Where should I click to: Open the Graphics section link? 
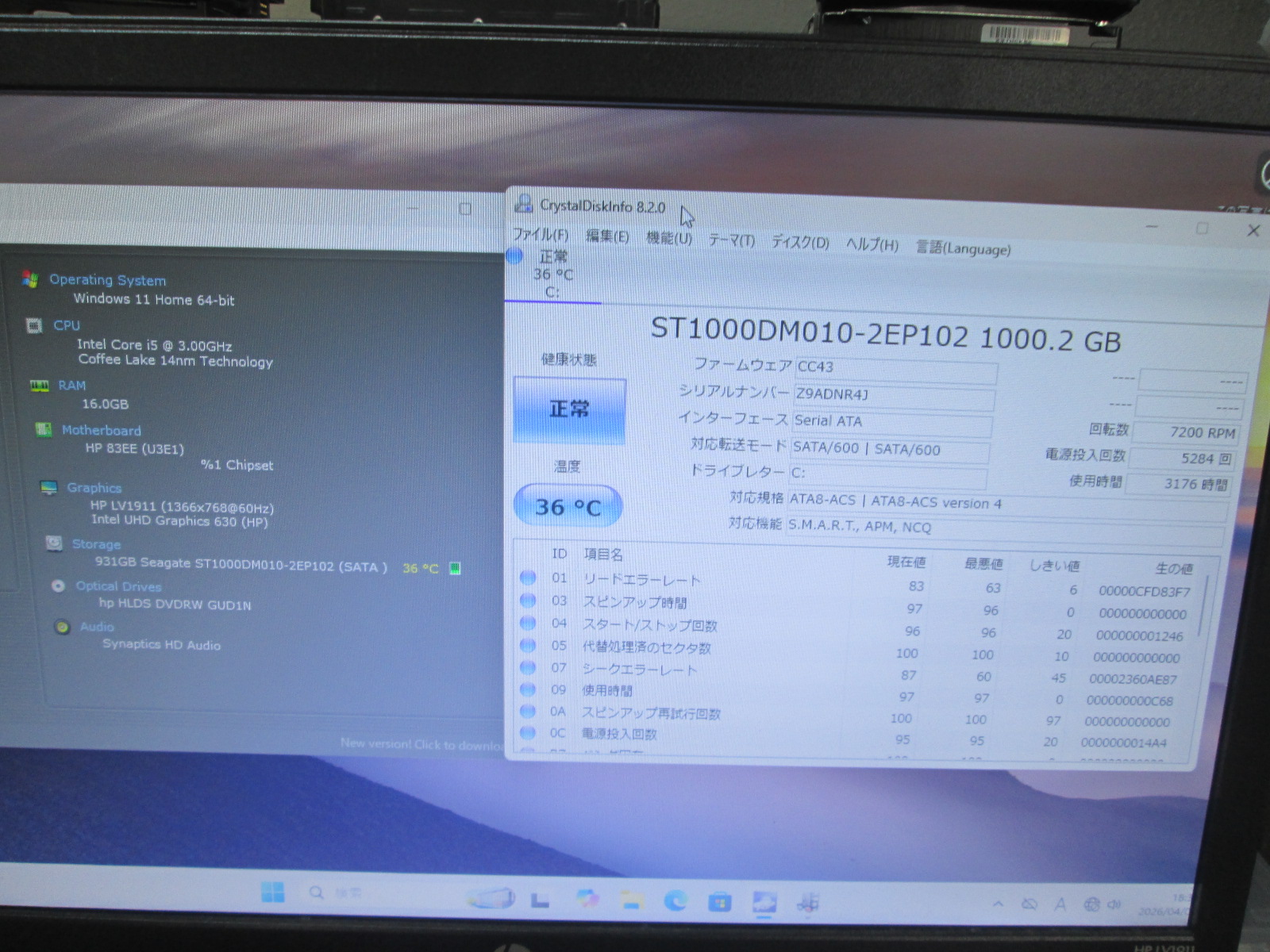click(94, 488)
